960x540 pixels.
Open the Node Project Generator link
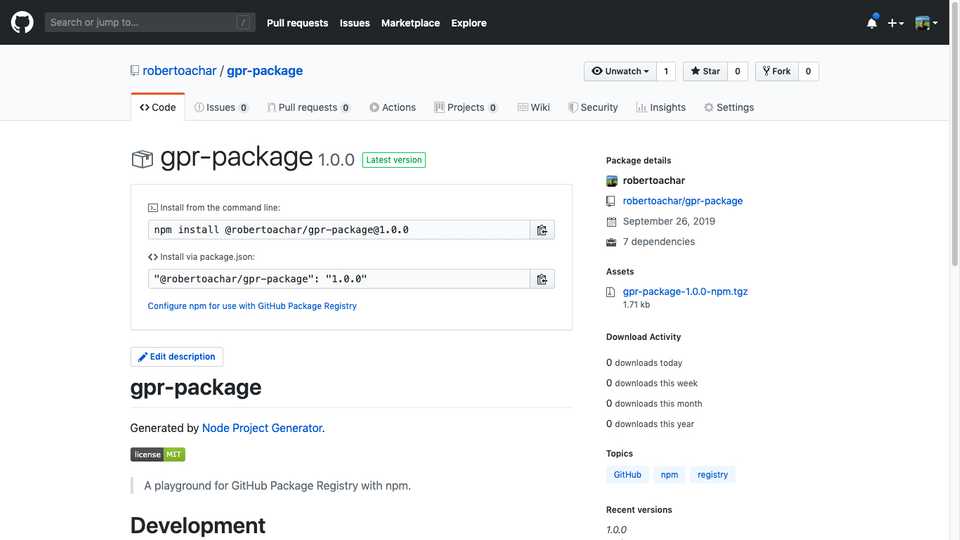coord(262,428)
